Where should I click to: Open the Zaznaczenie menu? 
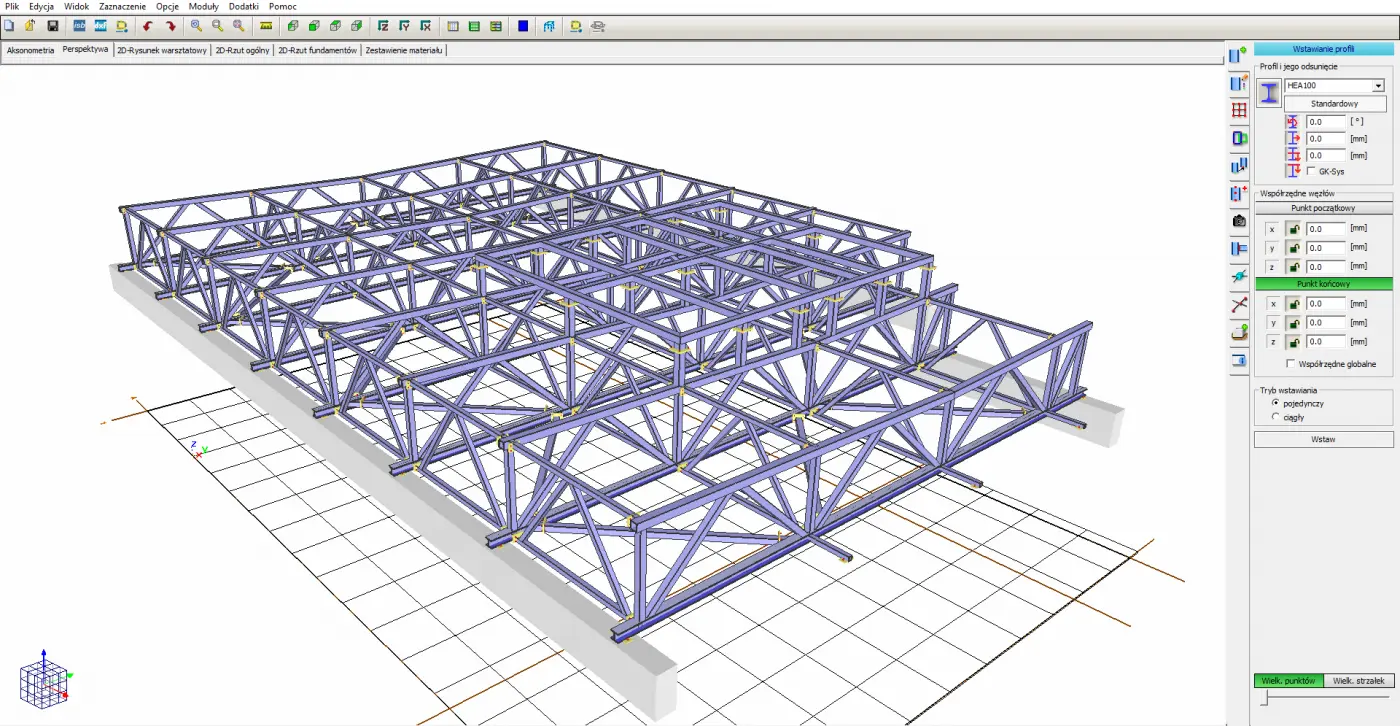[122, 6]
